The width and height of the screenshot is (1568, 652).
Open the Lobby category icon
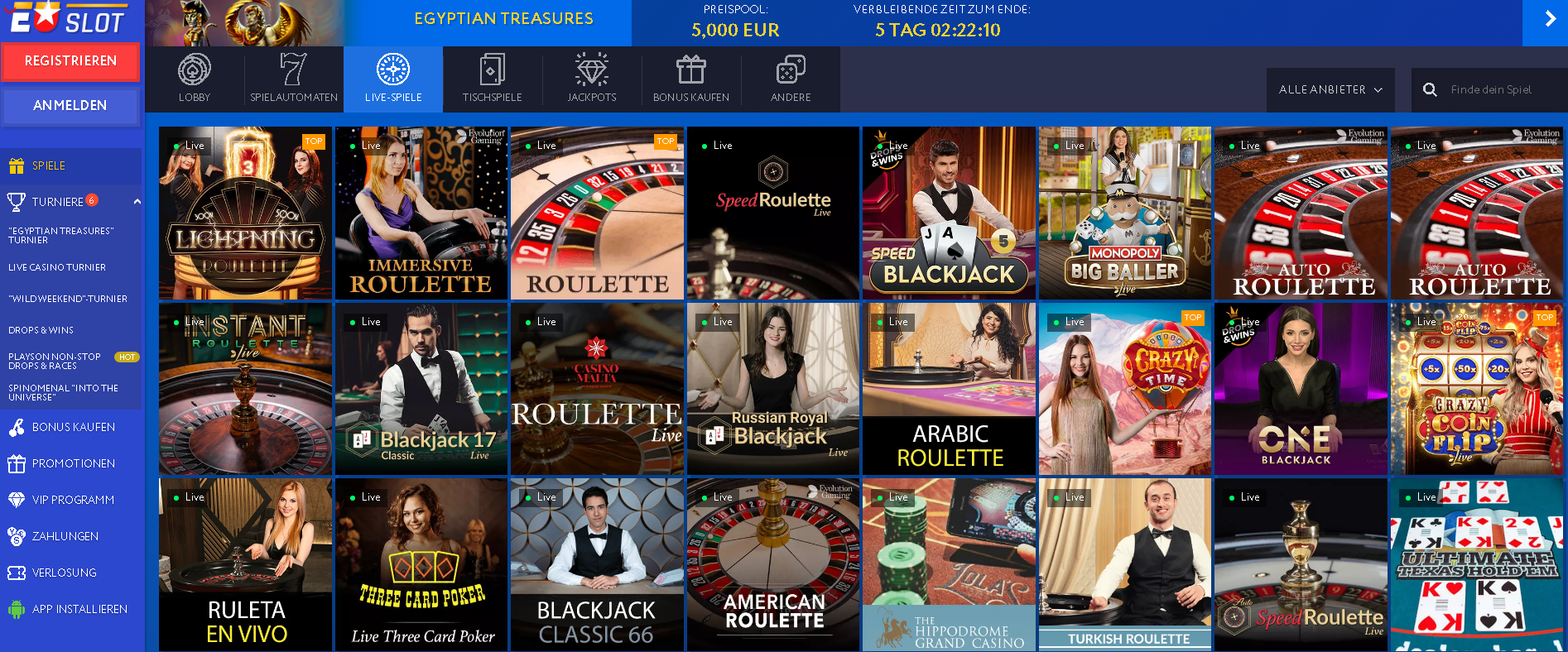click(195, 70)
